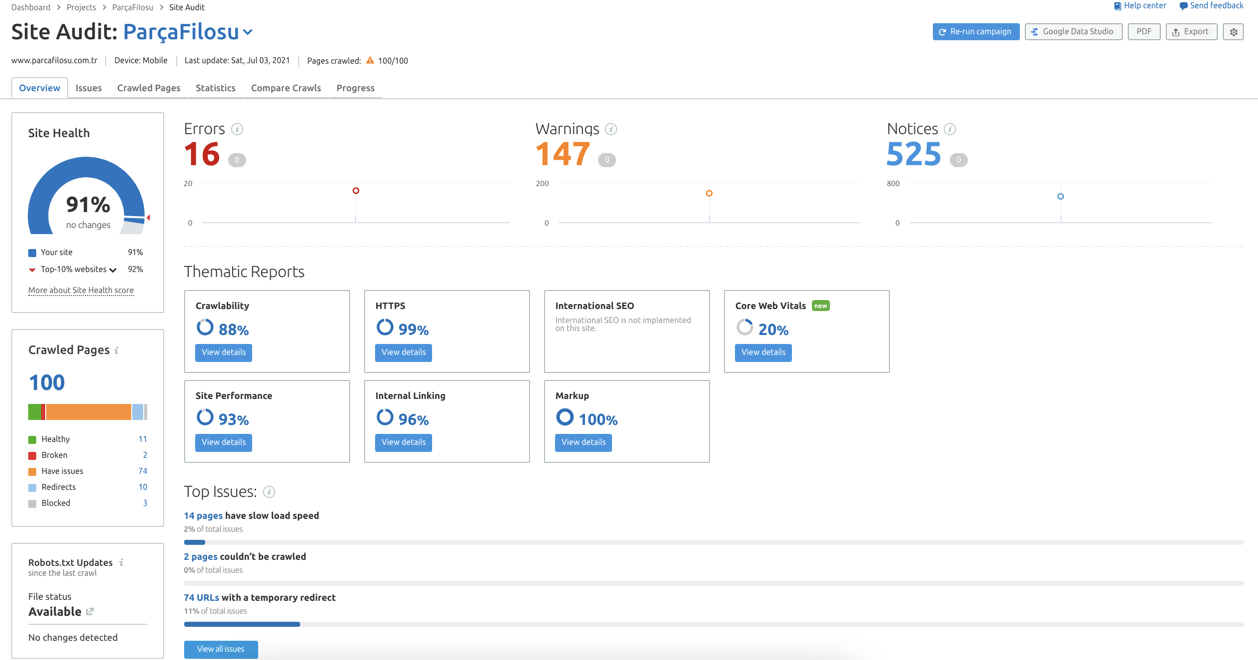Viewport: 1258px width, 660px height.
Task: Switch to the Progress tab
Action: [x=356, y=88]
